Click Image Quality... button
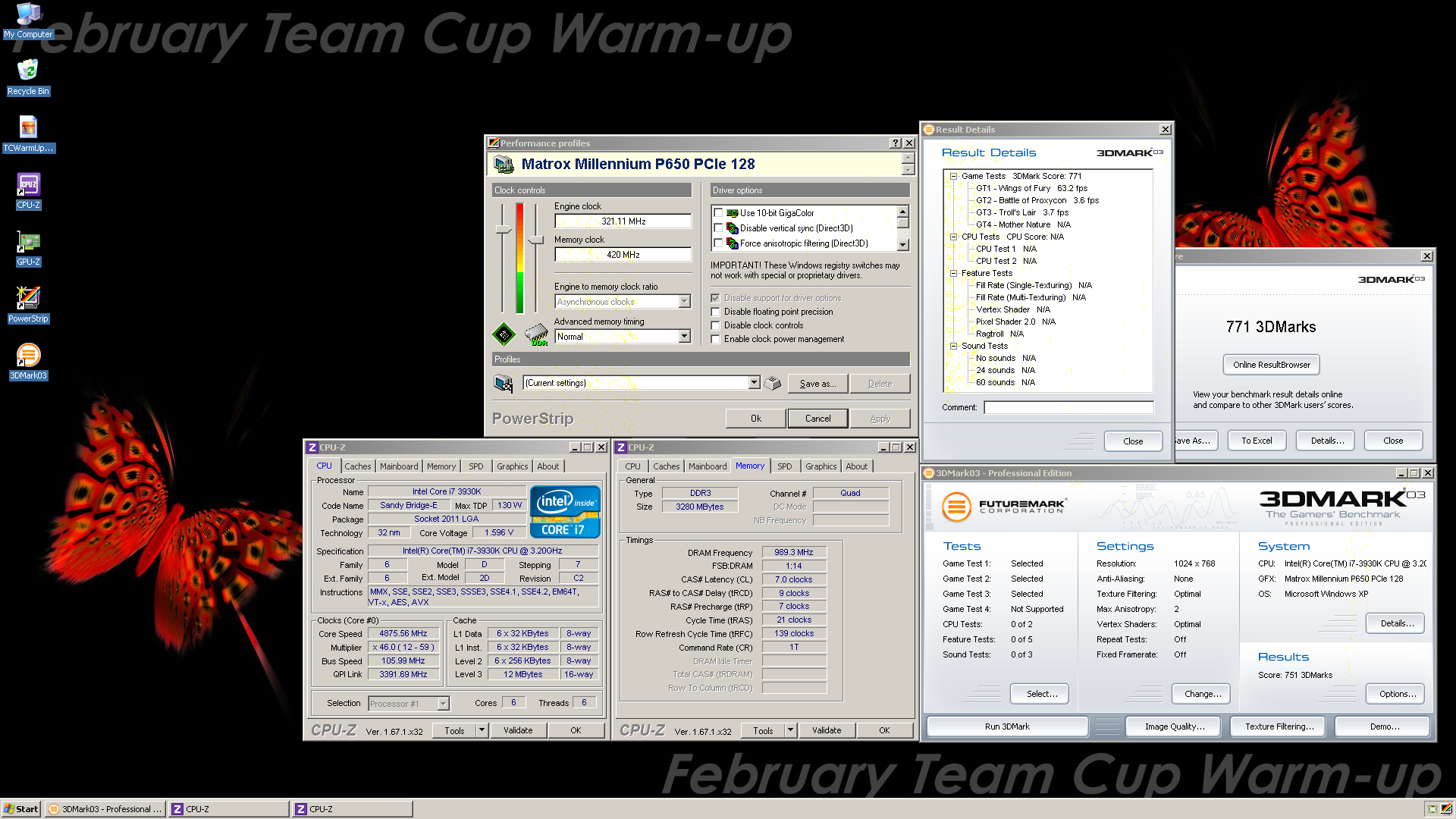Viewport: 1456px width, 819px height. [1175, 726]
